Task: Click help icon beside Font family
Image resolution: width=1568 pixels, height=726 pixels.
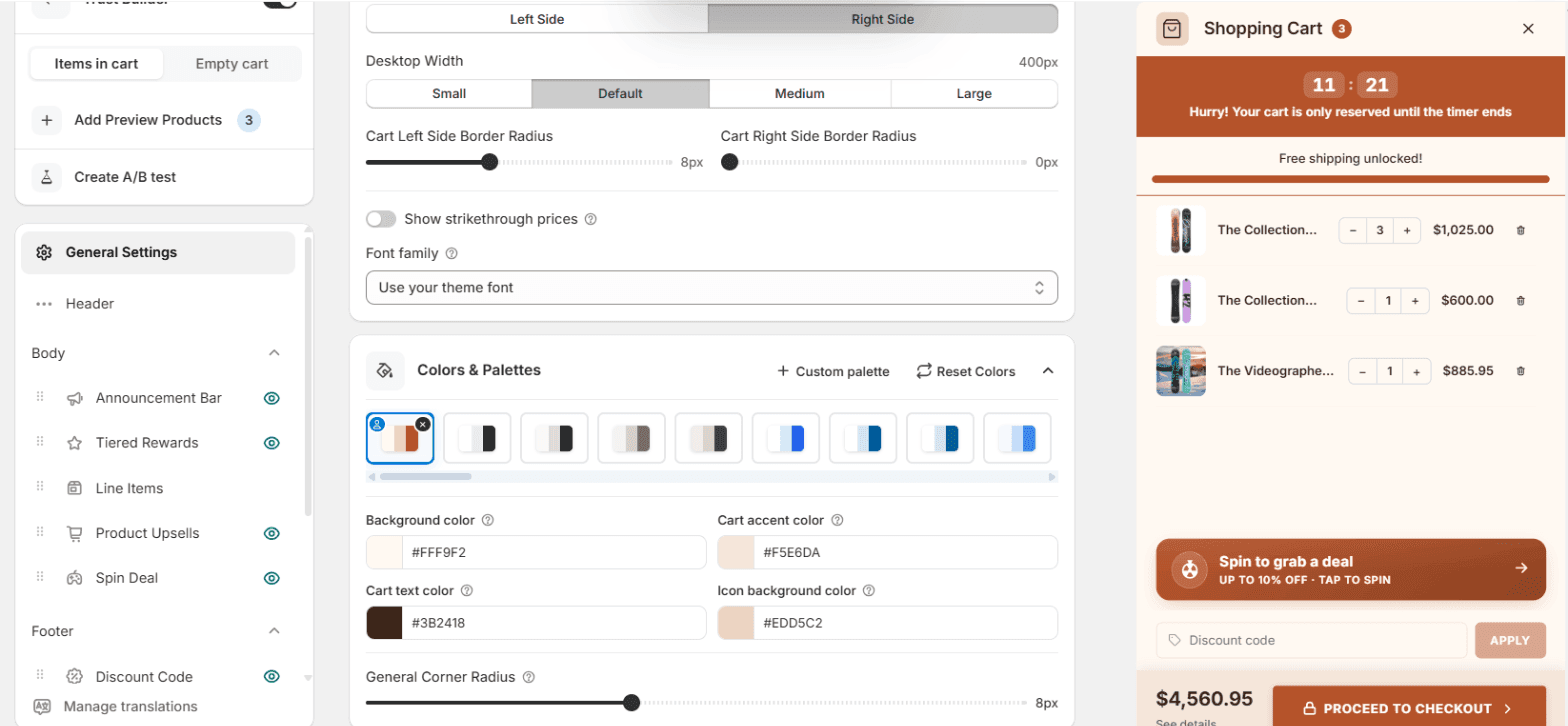Action: [x=451, y=254]
